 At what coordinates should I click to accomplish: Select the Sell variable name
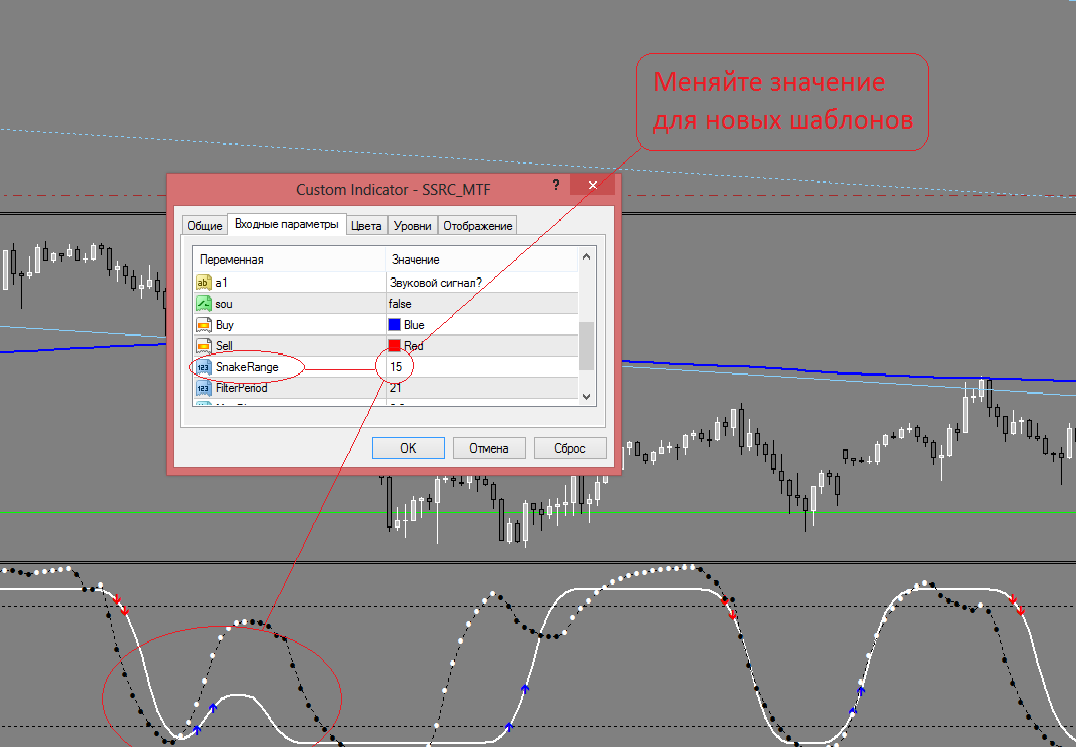[x=224, y=346]
